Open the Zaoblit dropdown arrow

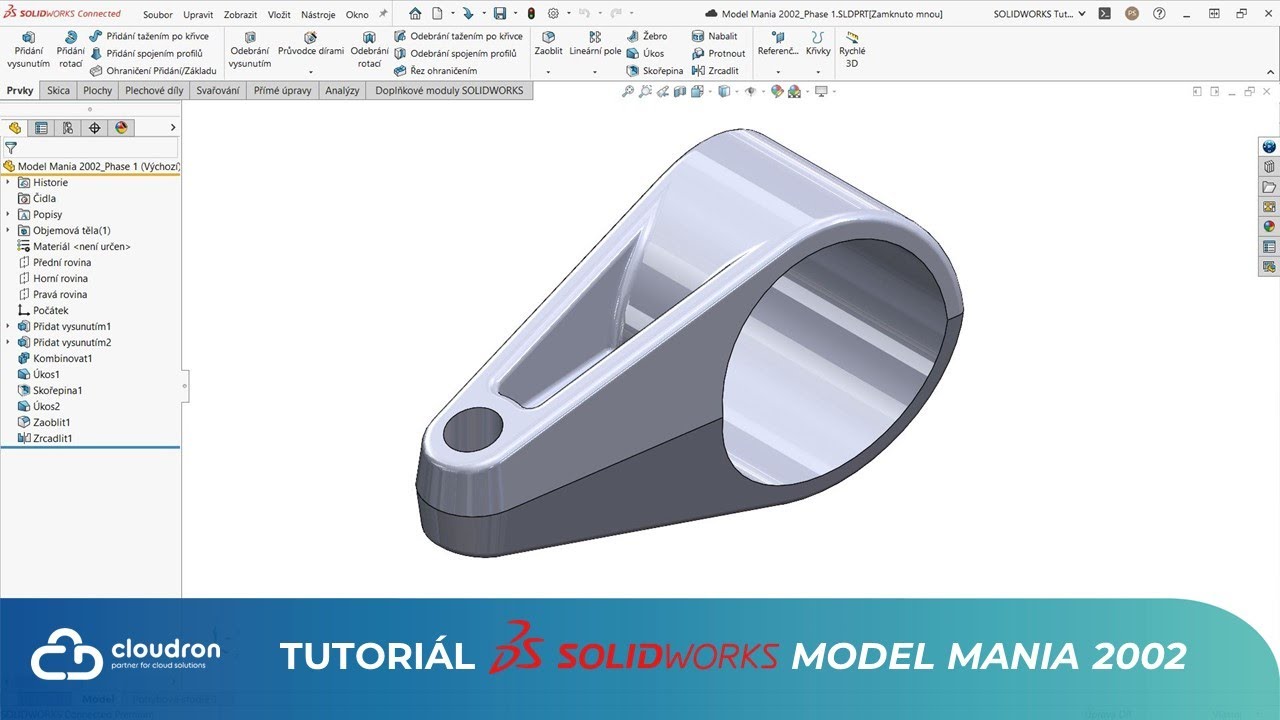tap(548, 72)
